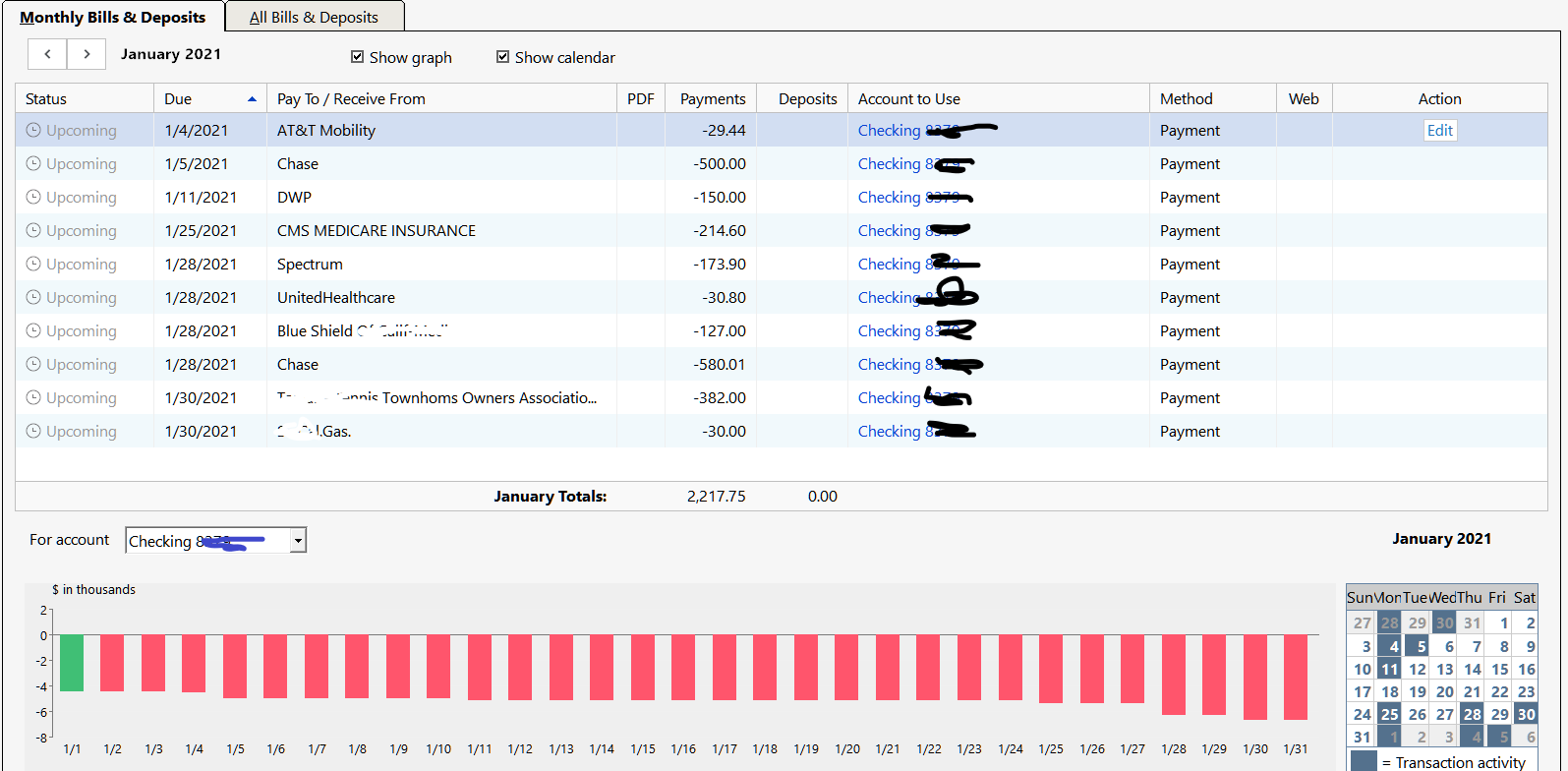Sort by Deposits column header
1568x771 pixels.
(x=802, y=98)
